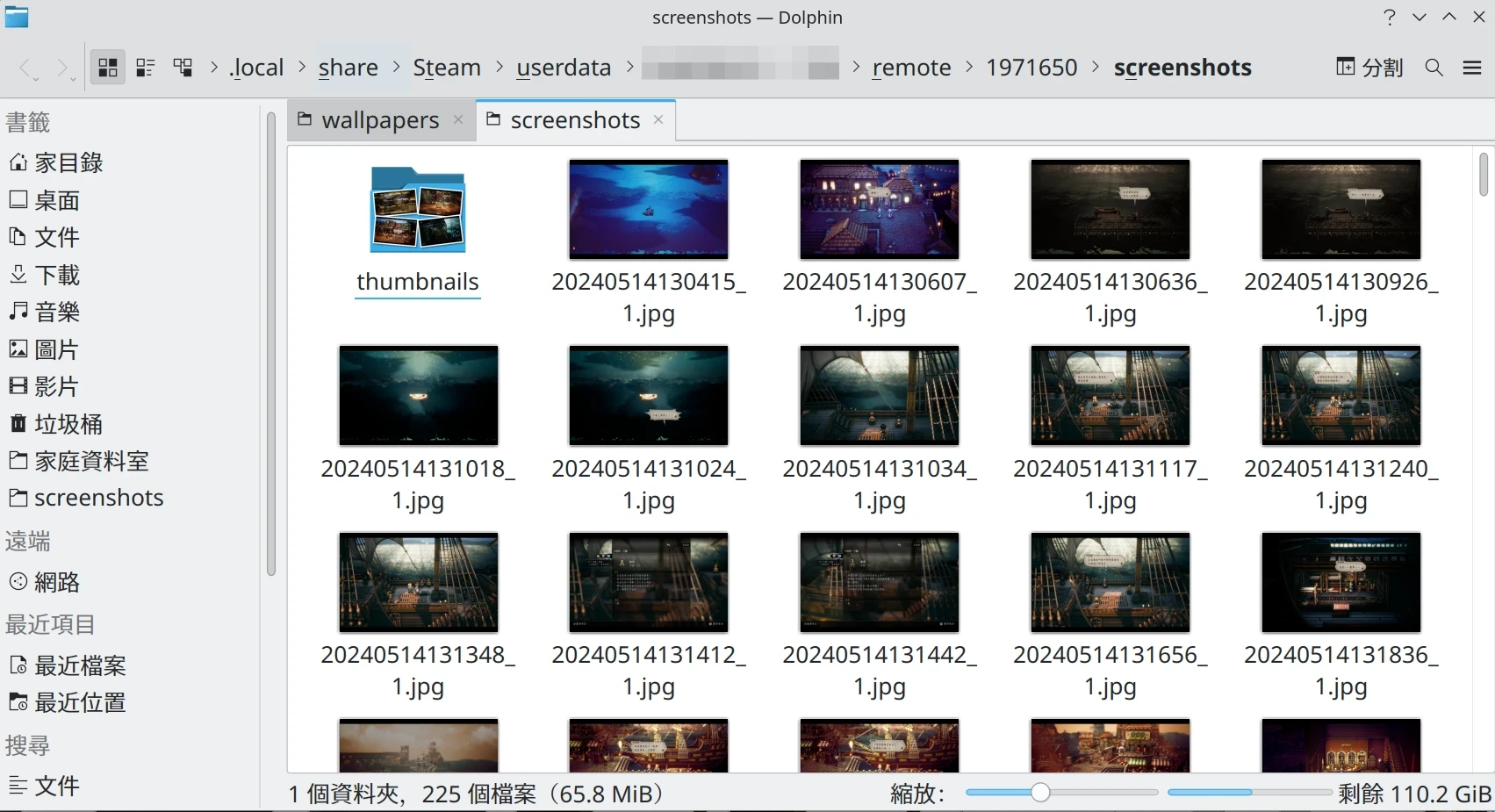Image resolution: width=1495 pixels, height=812 pixels.
Task: Click file name 20240514131442_1.jpg
Action: [x=880, y=671]
